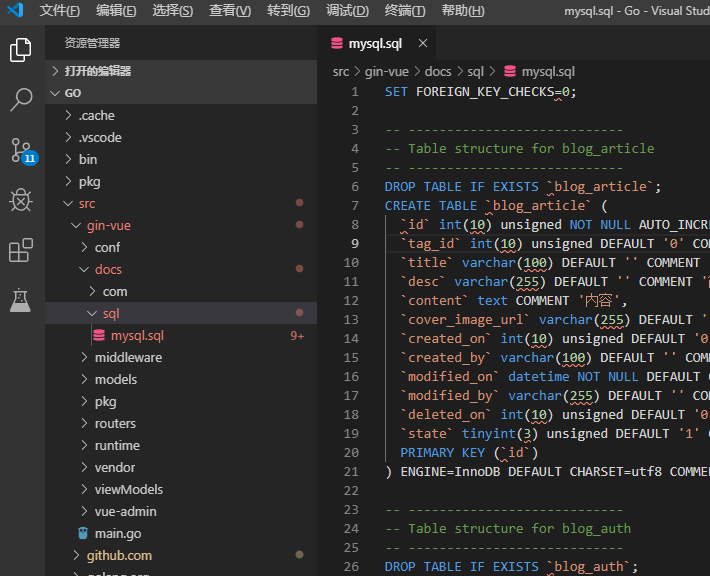The height and width of the screenshot is (576, 710).
Task: Open the Extensions view icon
Action: click(x=21, y=250)
